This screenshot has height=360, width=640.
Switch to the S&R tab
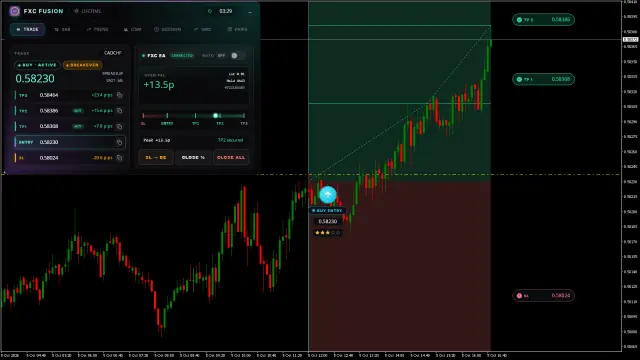point(62,29)
